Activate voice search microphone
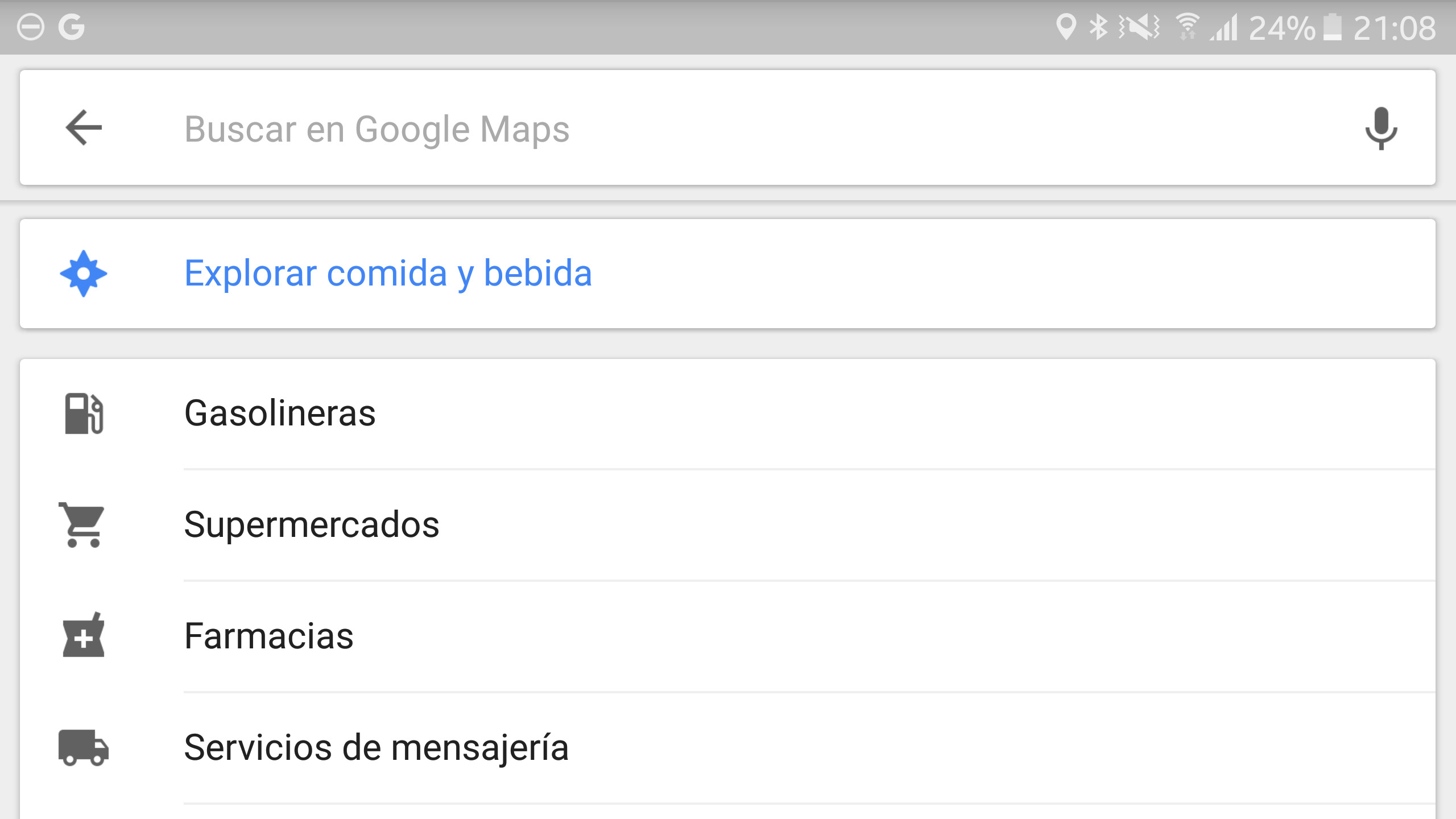This screenshot has height=819, width=1456. (1381, 128)
